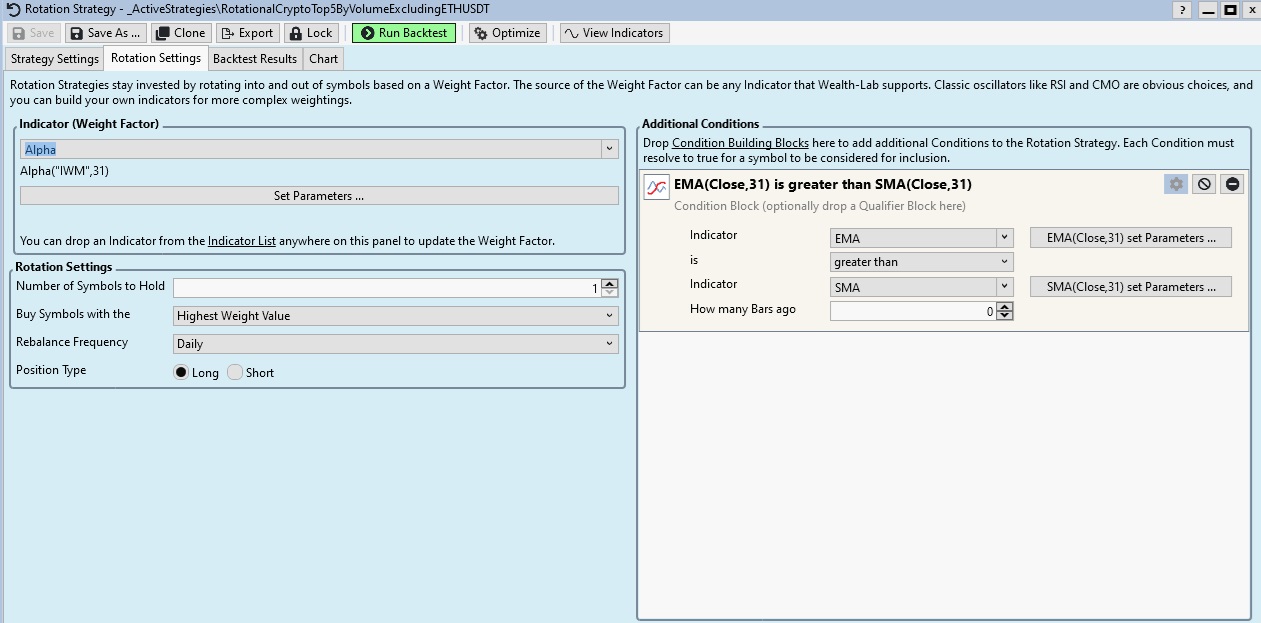Click View Indicators in the toolbar
The height and width of the screenshot is (623, 1261).
(x=614, y=33)
